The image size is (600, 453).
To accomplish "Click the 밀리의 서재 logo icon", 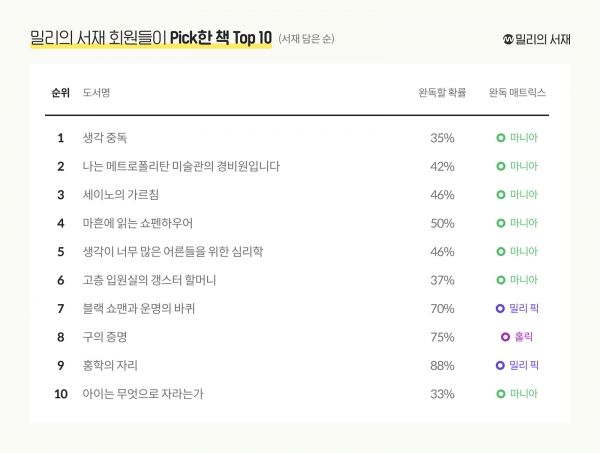I will tap(508, 39).
